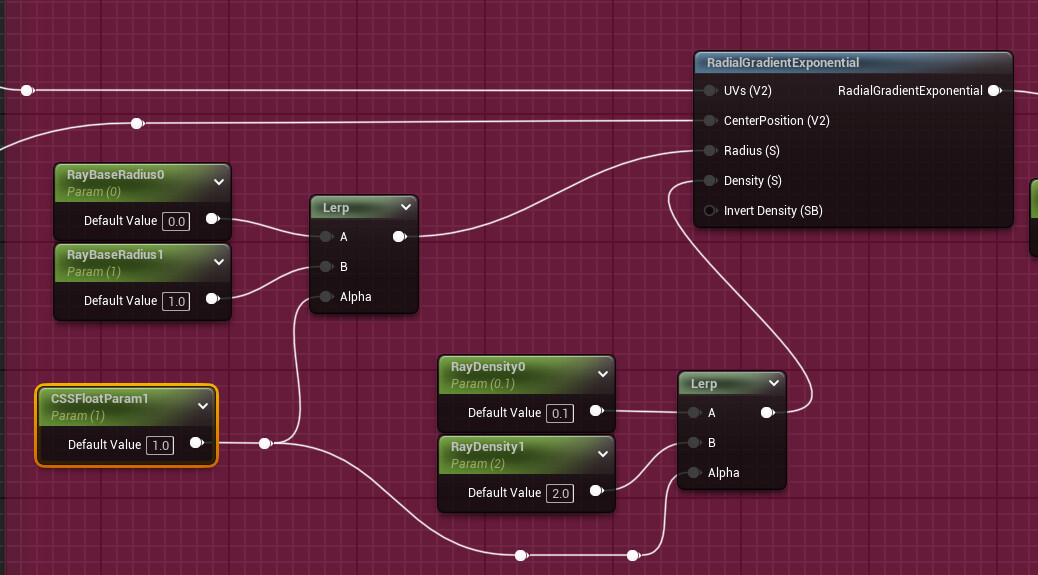1038x575 pixels.
Task: Collapse the RayDensity1 node chevron
Action: point(602,454)
